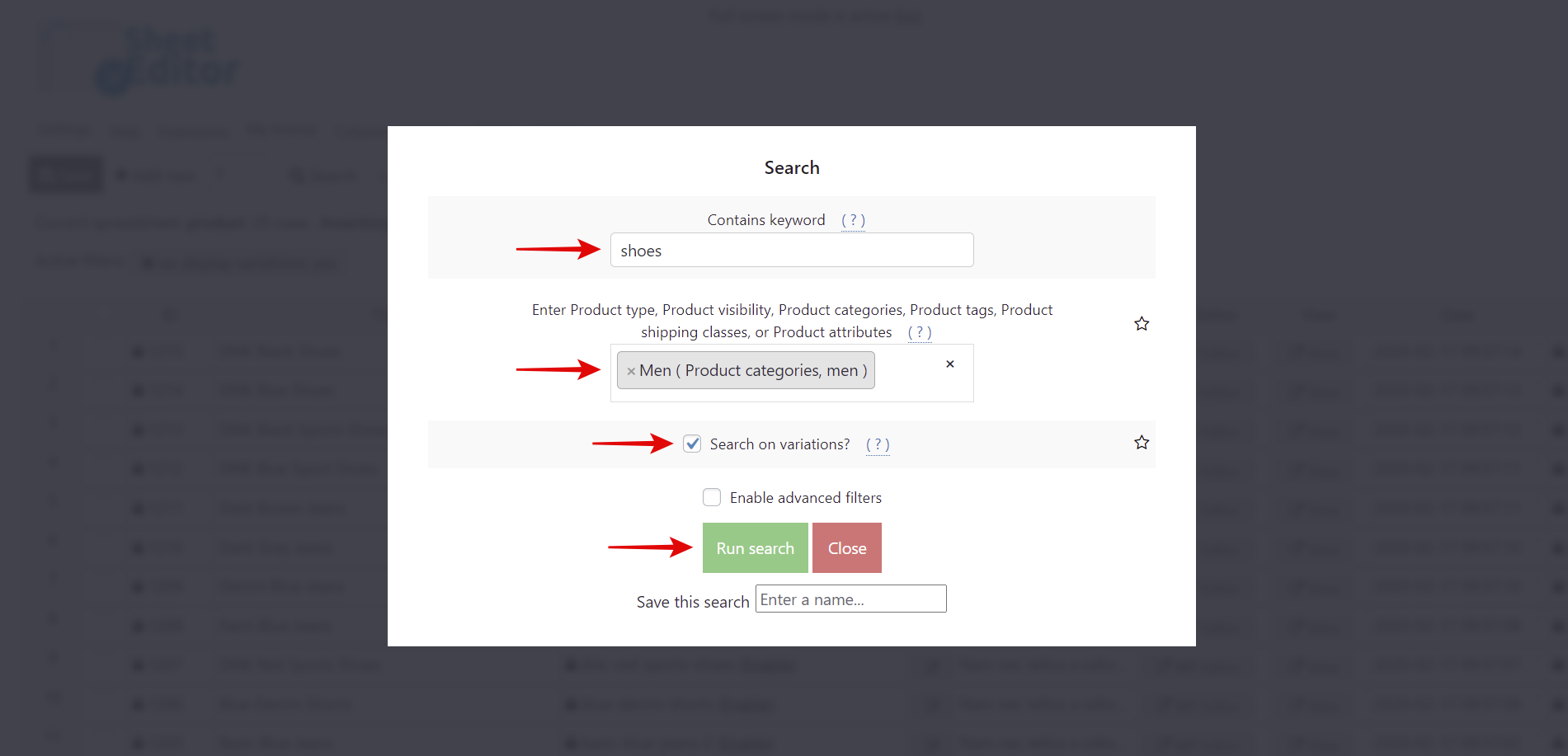Remove the Men category tag via its ×

click(631, 370)
